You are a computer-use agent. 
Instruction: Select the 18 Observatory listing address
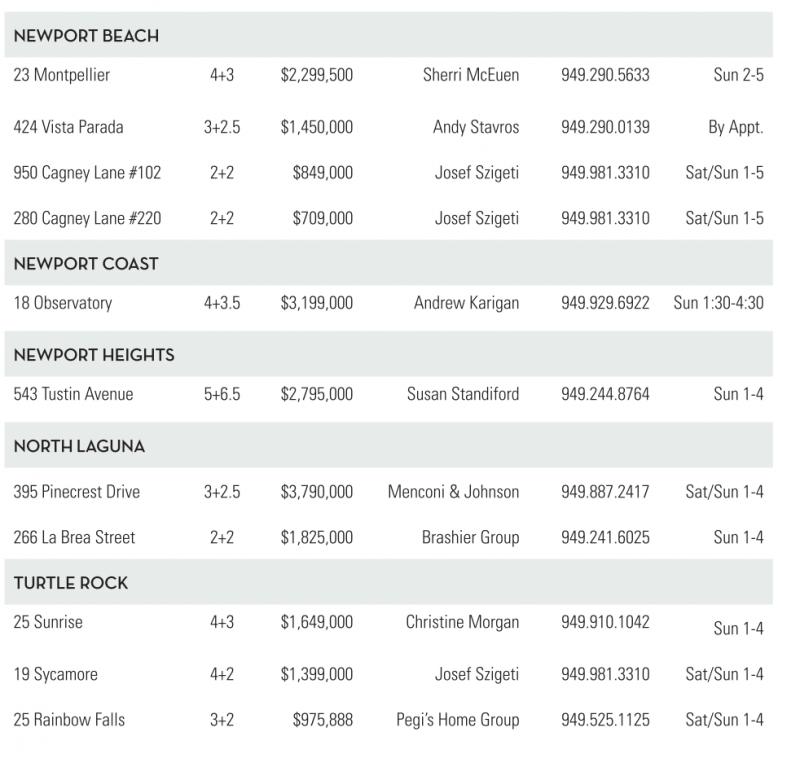tap(63, 303)
